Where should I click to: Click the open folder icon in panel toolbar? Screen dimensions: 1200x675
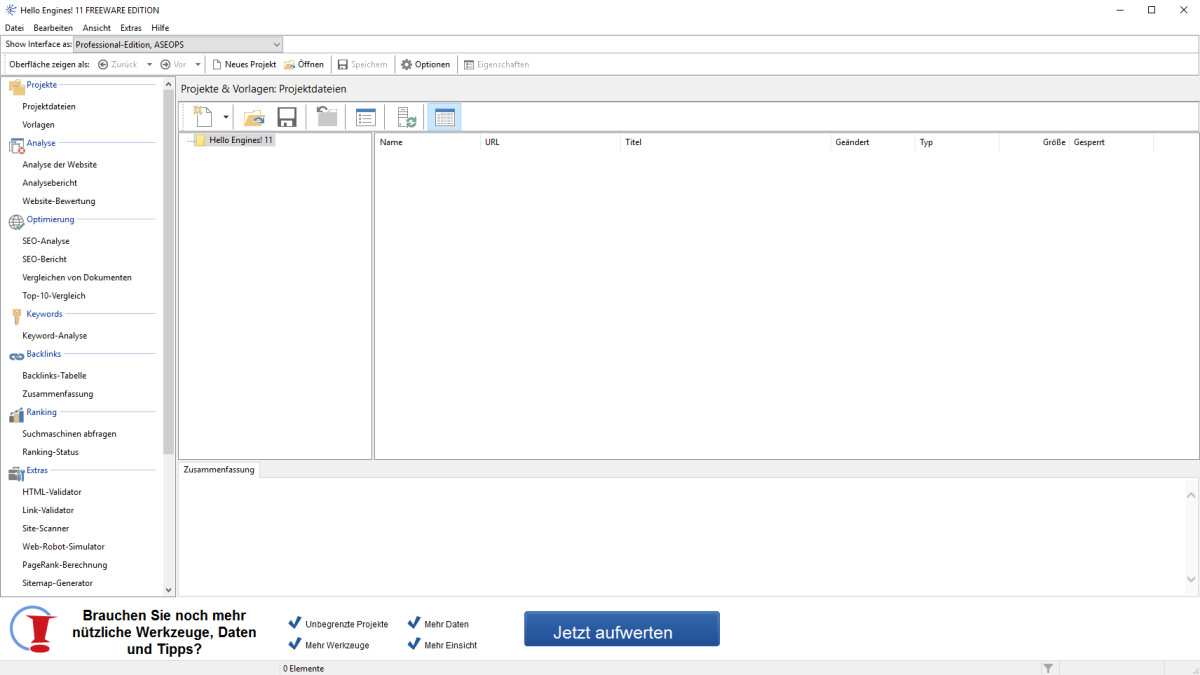[x=254, y=117]
